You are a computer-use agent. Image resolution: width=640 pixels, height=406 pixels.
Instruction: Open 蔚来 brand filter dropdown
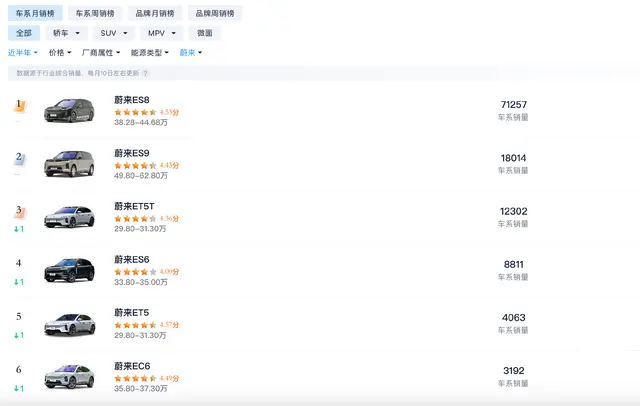191,53
